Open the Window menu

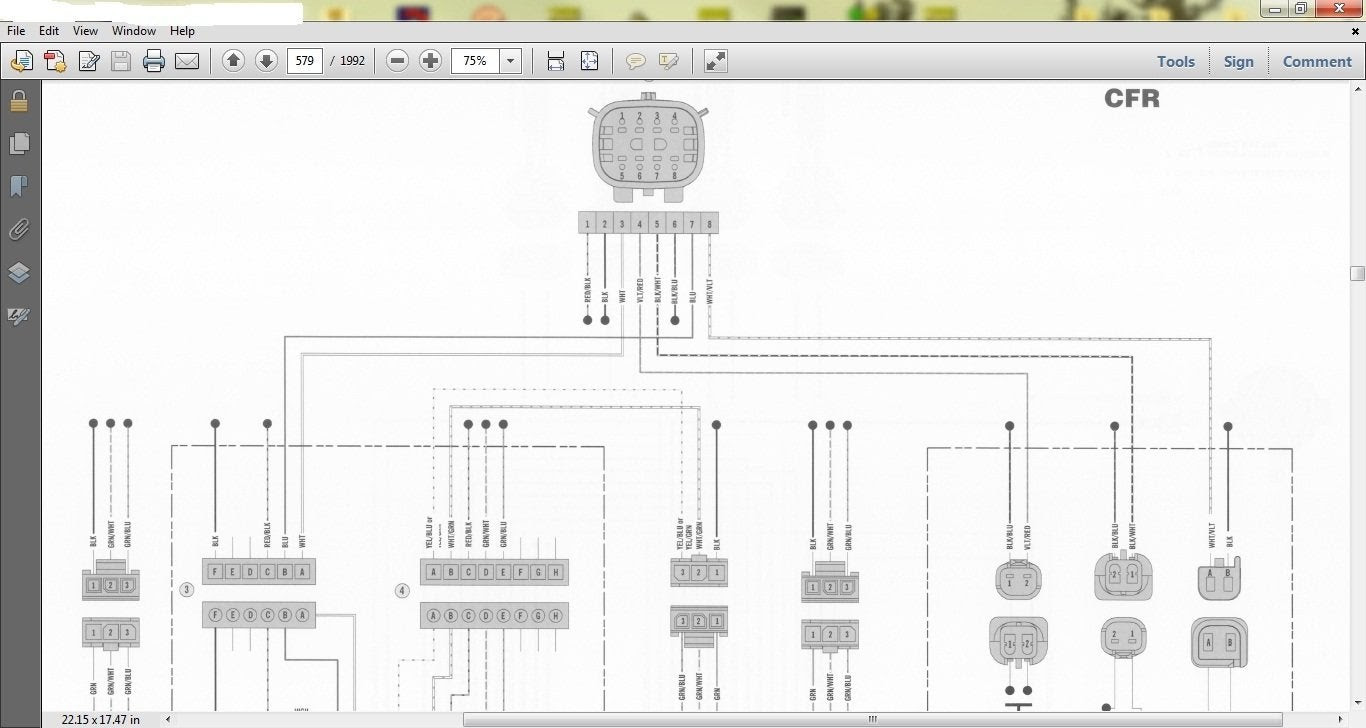133,31
